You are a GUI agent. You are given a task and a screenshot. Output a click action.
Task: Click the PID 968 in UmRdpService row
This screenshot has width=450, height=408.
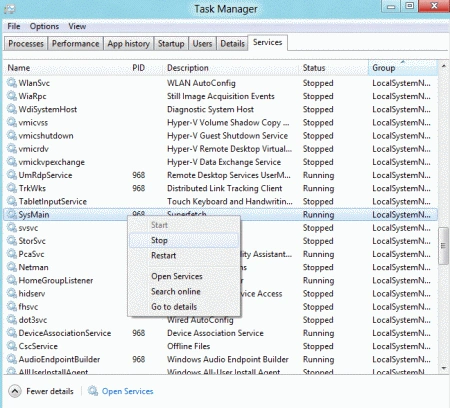[139, 175]
